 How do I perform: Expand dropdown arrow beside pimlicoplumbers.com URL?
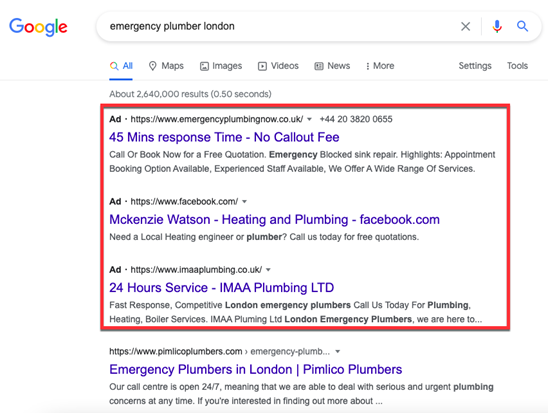click(x=338, y=352)
